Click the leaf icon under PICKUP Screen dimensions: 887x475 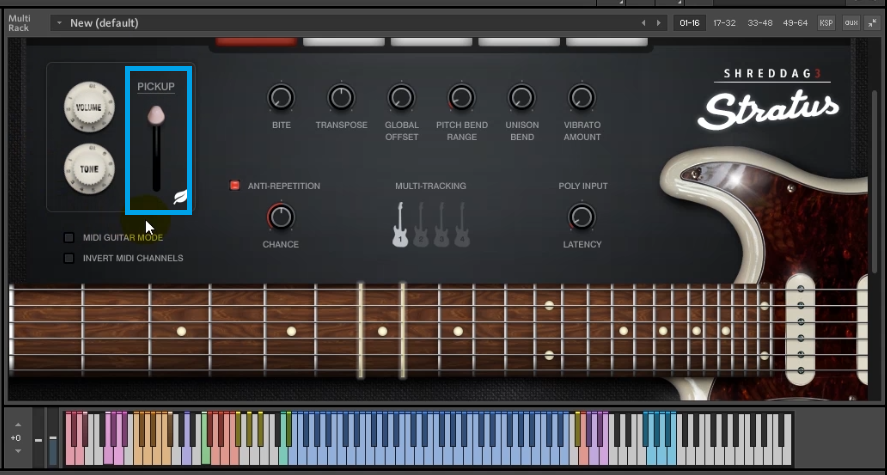click(180, 197)
